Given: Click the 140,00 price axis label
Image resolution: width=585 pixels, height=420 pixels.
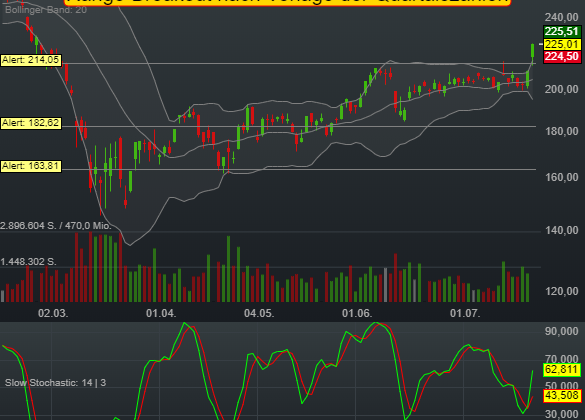Looking at the screenshot, I should click(x=561, y=231).
